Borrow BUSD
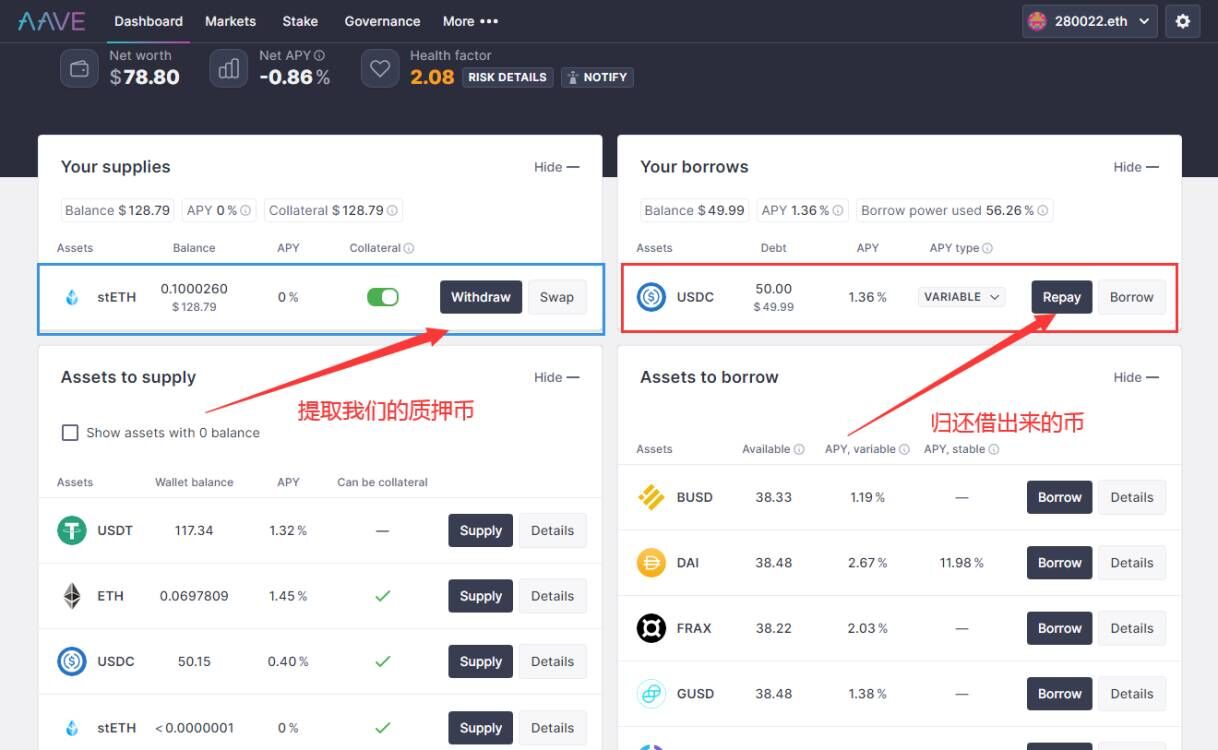The height and width of the screenshot is (750, 1218). [x=1060, y=497]
